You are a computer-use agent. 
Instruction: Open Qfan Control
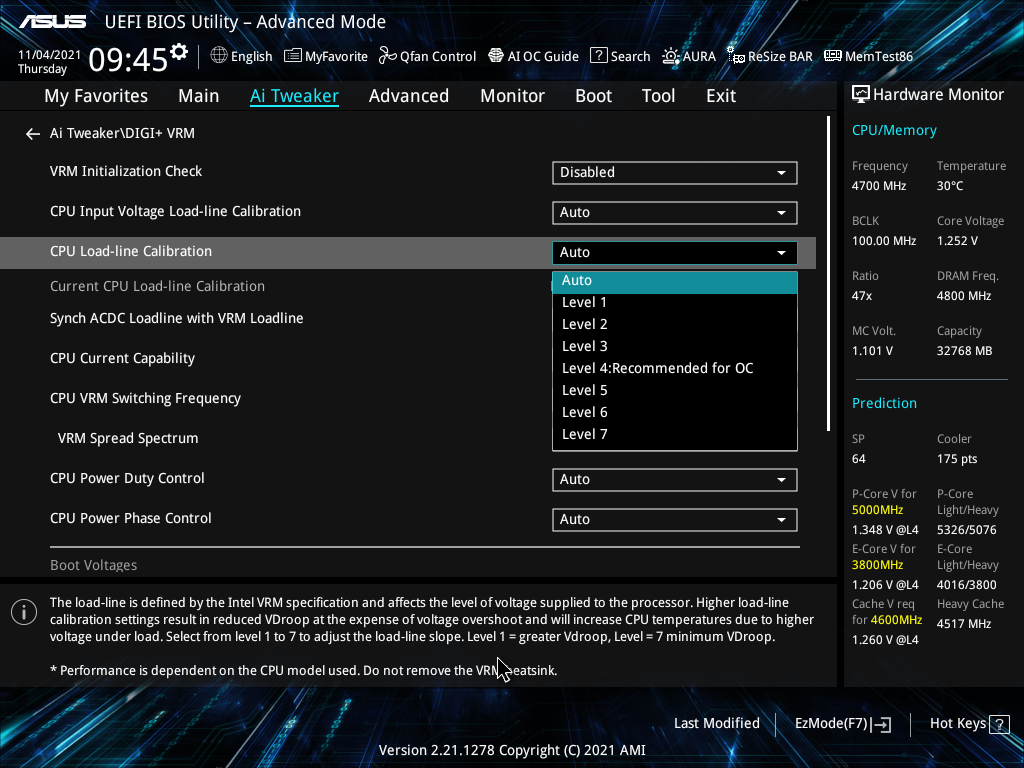click(x=428, y=56)
